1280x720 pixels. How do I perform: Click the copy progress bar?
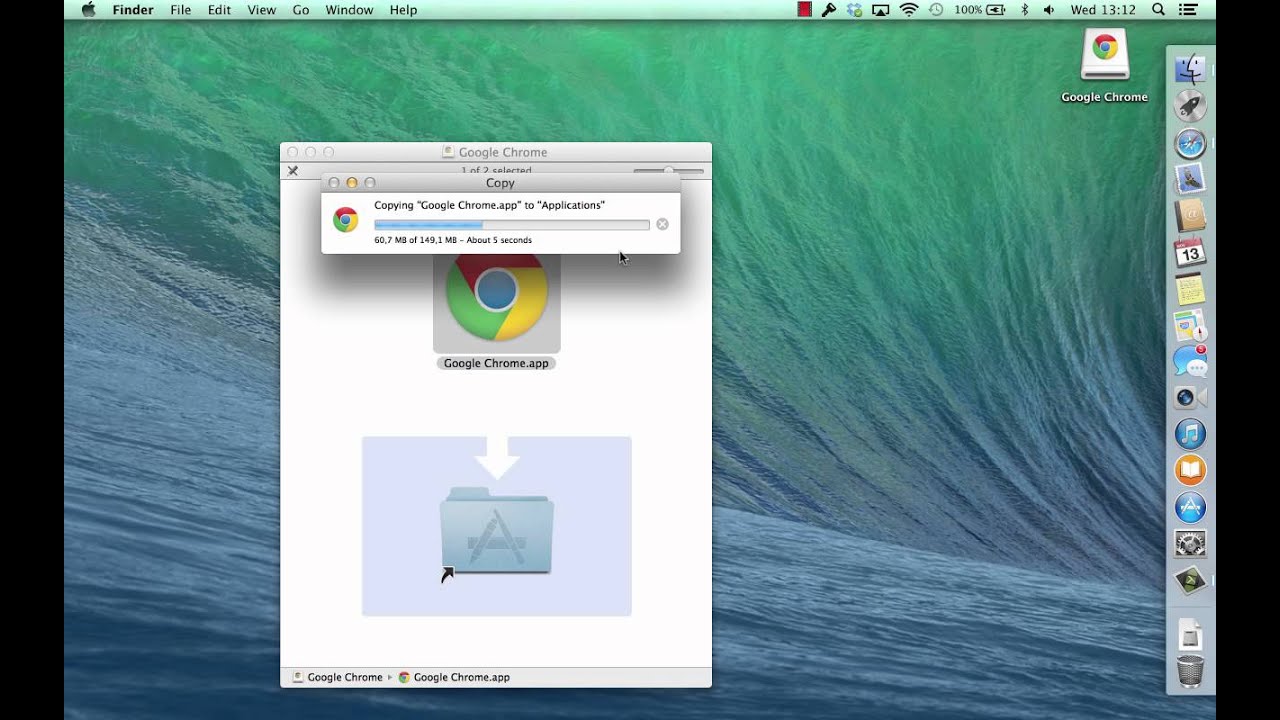[x=512, y=225]
